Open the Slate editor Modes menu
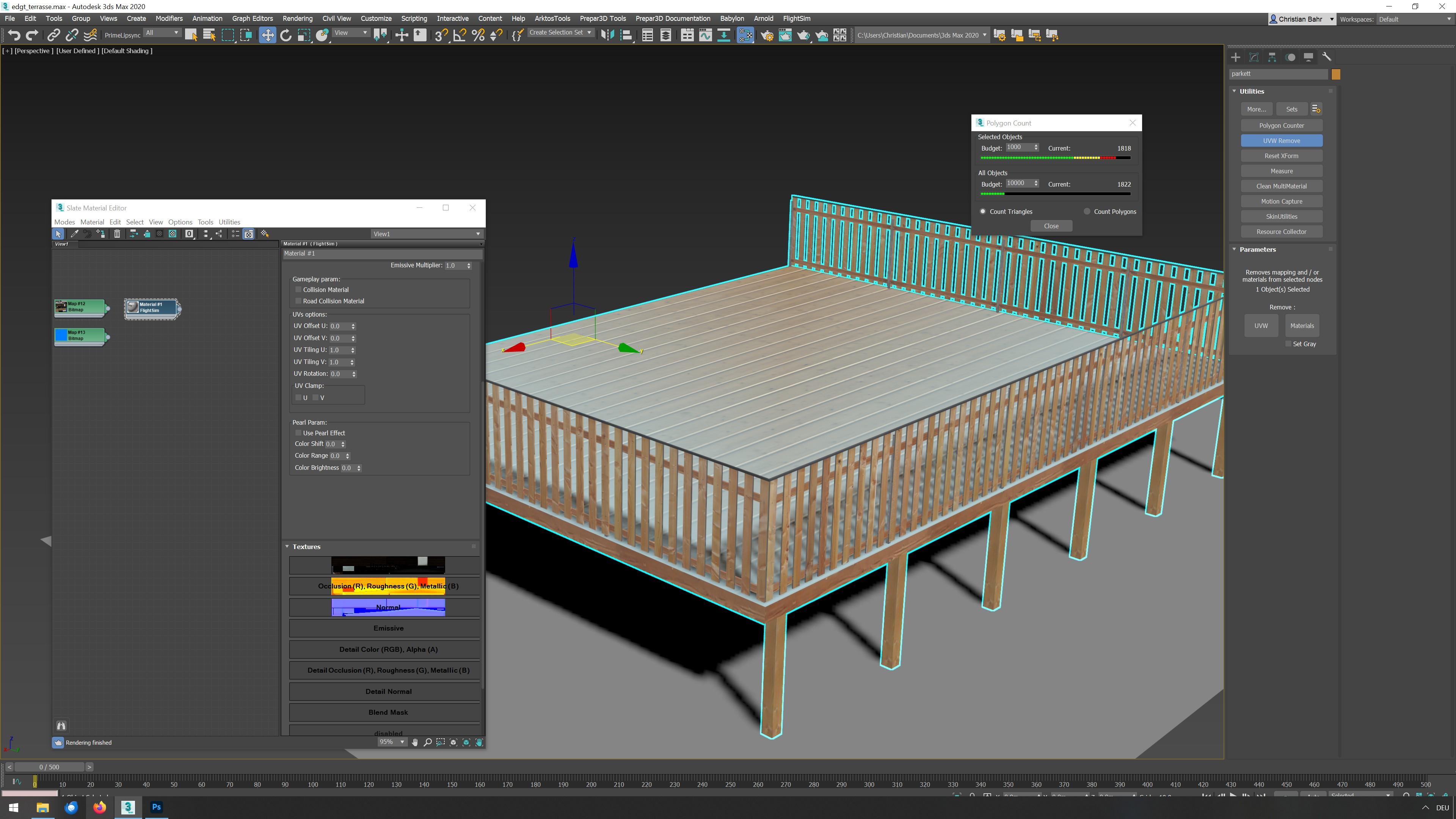Image resolution: width=1456 pixels, height=819 pixels. coord(64,222)
